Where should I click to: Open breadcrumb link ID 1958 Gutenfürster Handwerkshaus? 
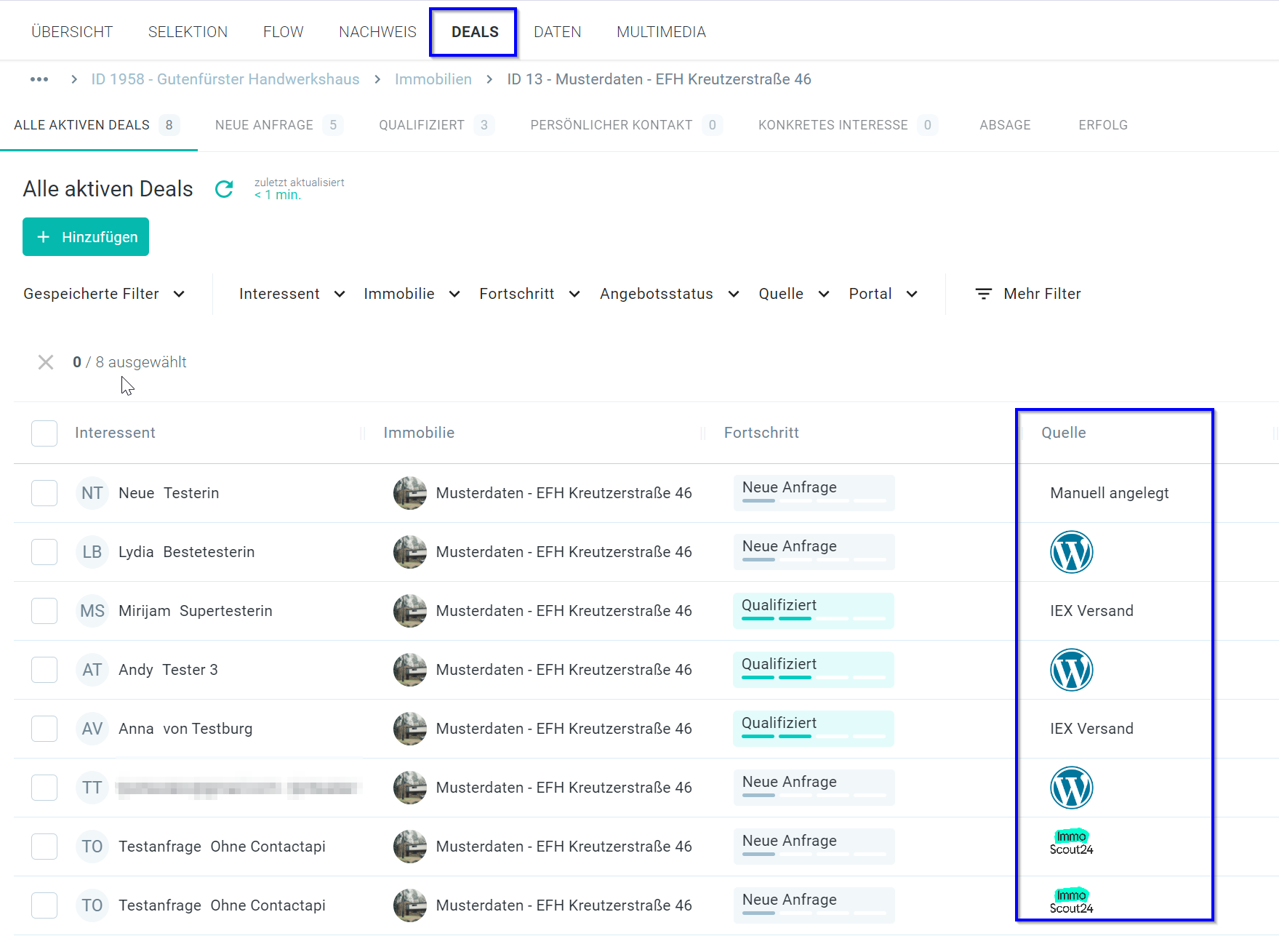point(225,79)
